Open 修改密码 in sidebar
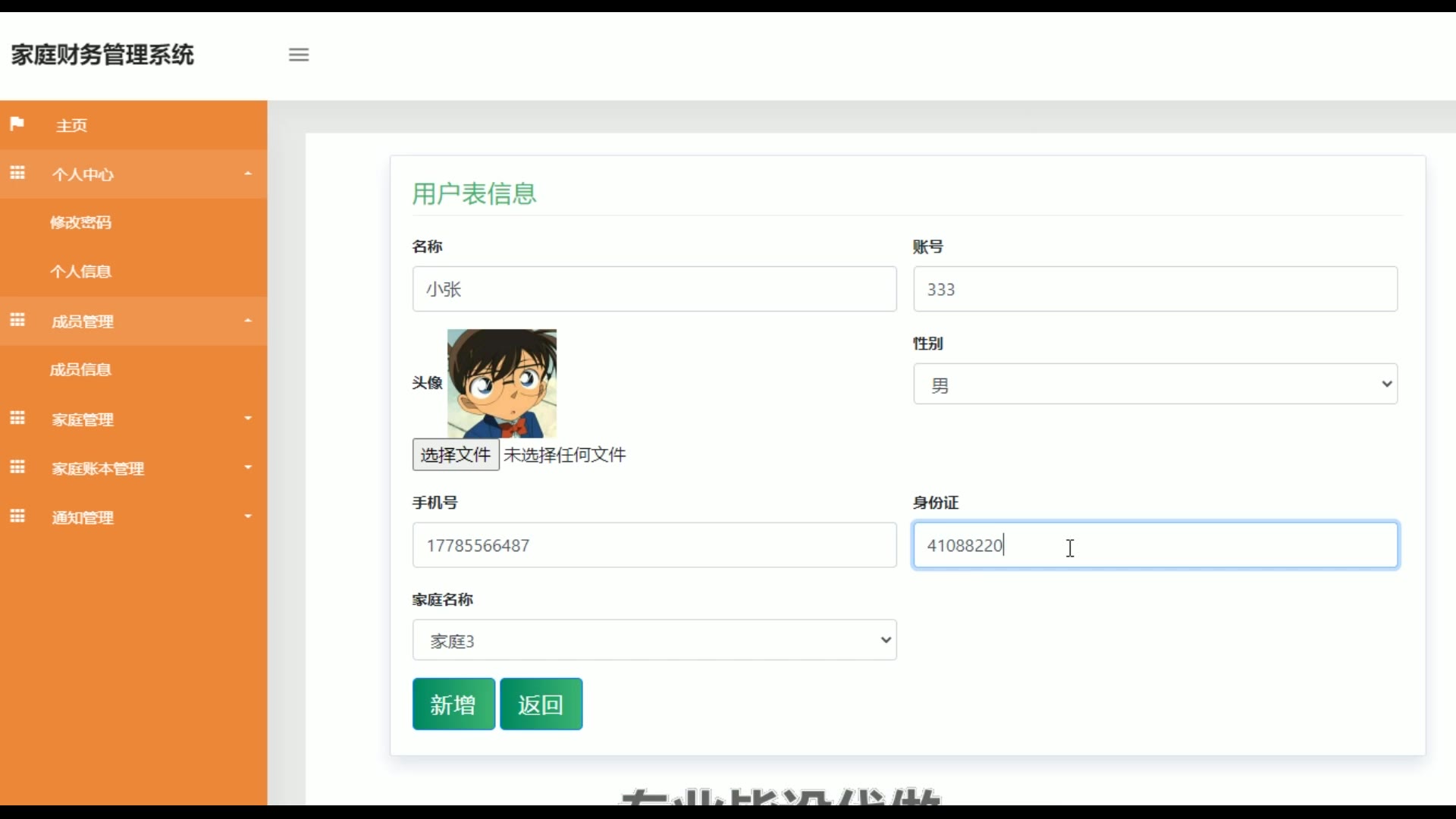The image size is (1456, 819). (80, 222)
